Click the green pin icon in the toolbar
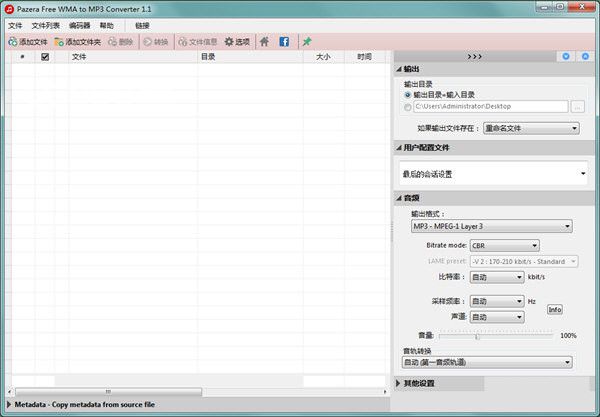Viewport: 600px width, 417px height. pyautogui.click(x=307, y=42)
